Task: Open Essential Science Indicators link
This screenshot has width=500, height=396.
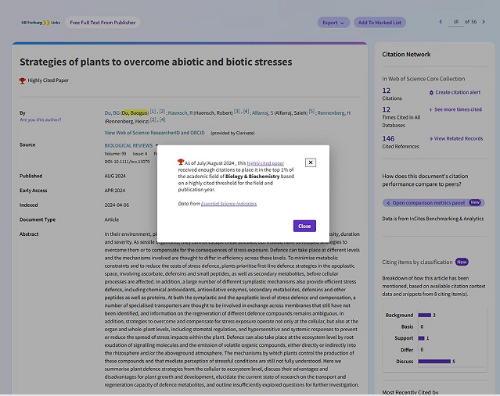Action: point(229,204)
